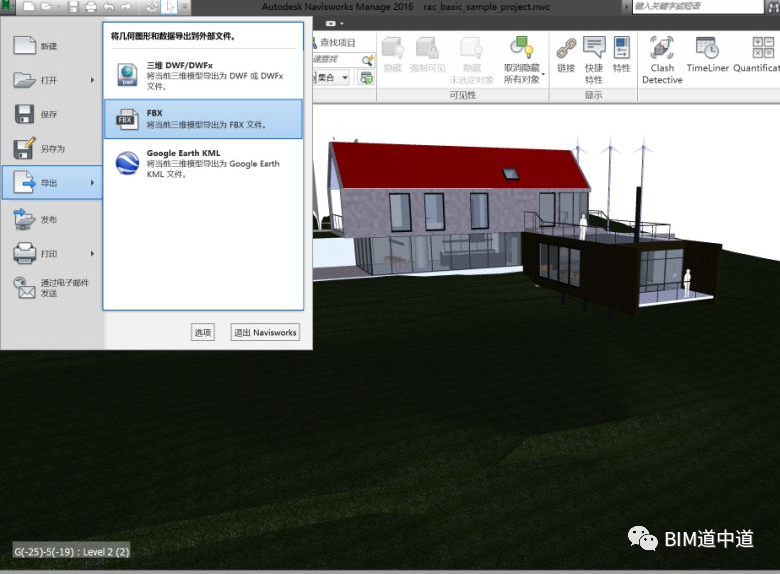Click the Save disk icon in quick access toolbar

[73, 7]
